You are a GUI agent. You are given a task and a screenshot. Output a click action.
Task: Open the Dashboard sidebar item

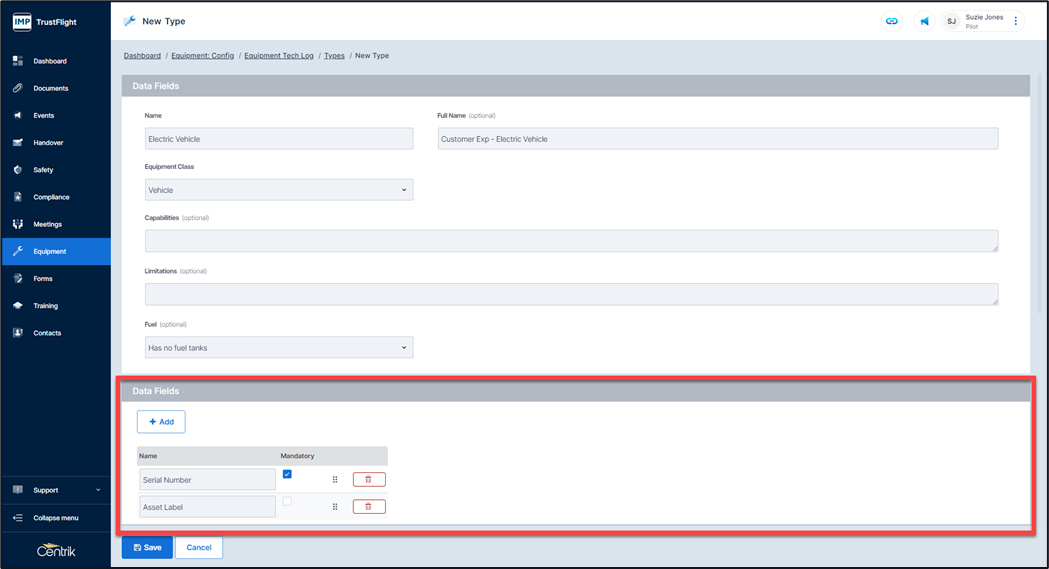(x=56, y=61)
